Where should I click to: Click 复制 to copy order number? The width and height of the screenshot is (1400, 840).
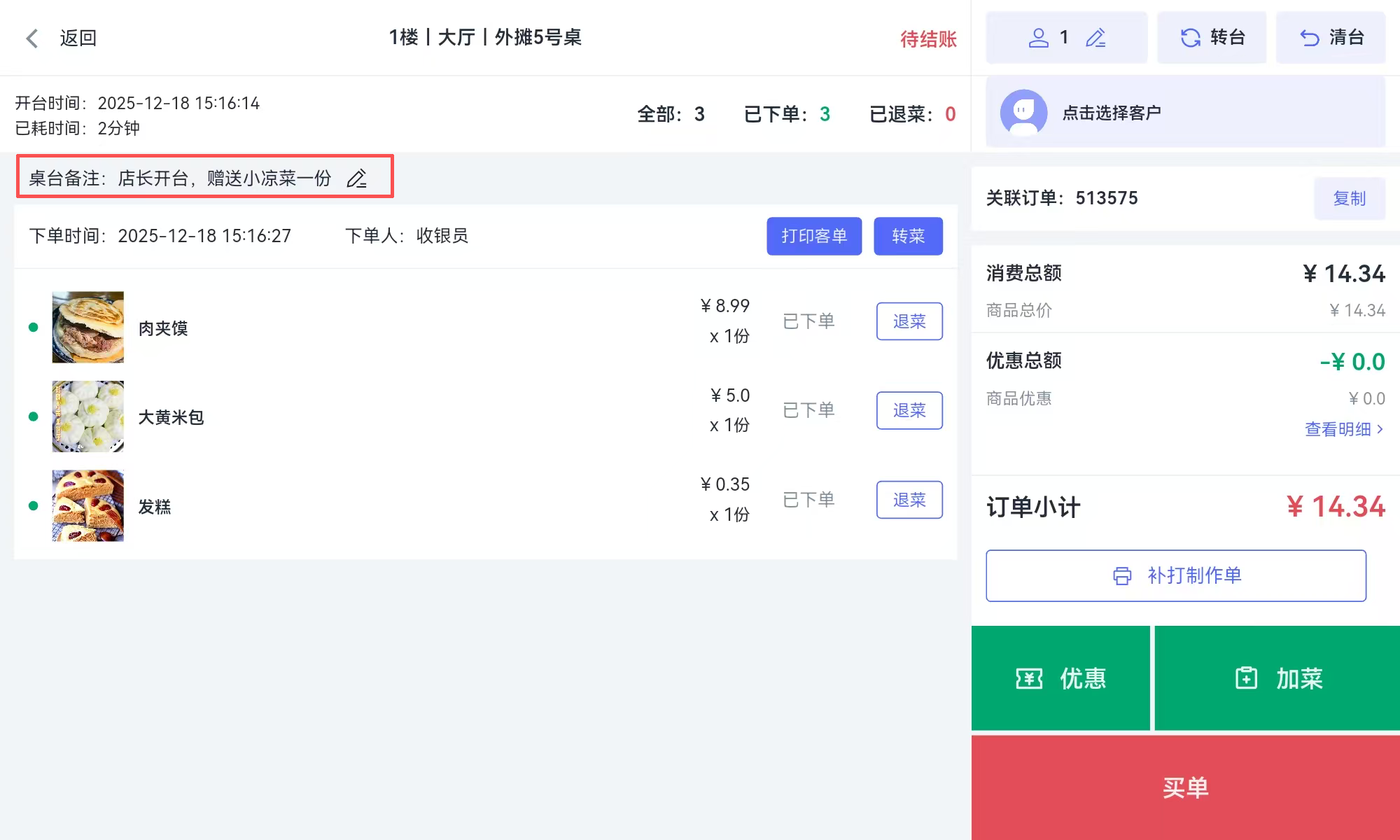point(1349,199)
